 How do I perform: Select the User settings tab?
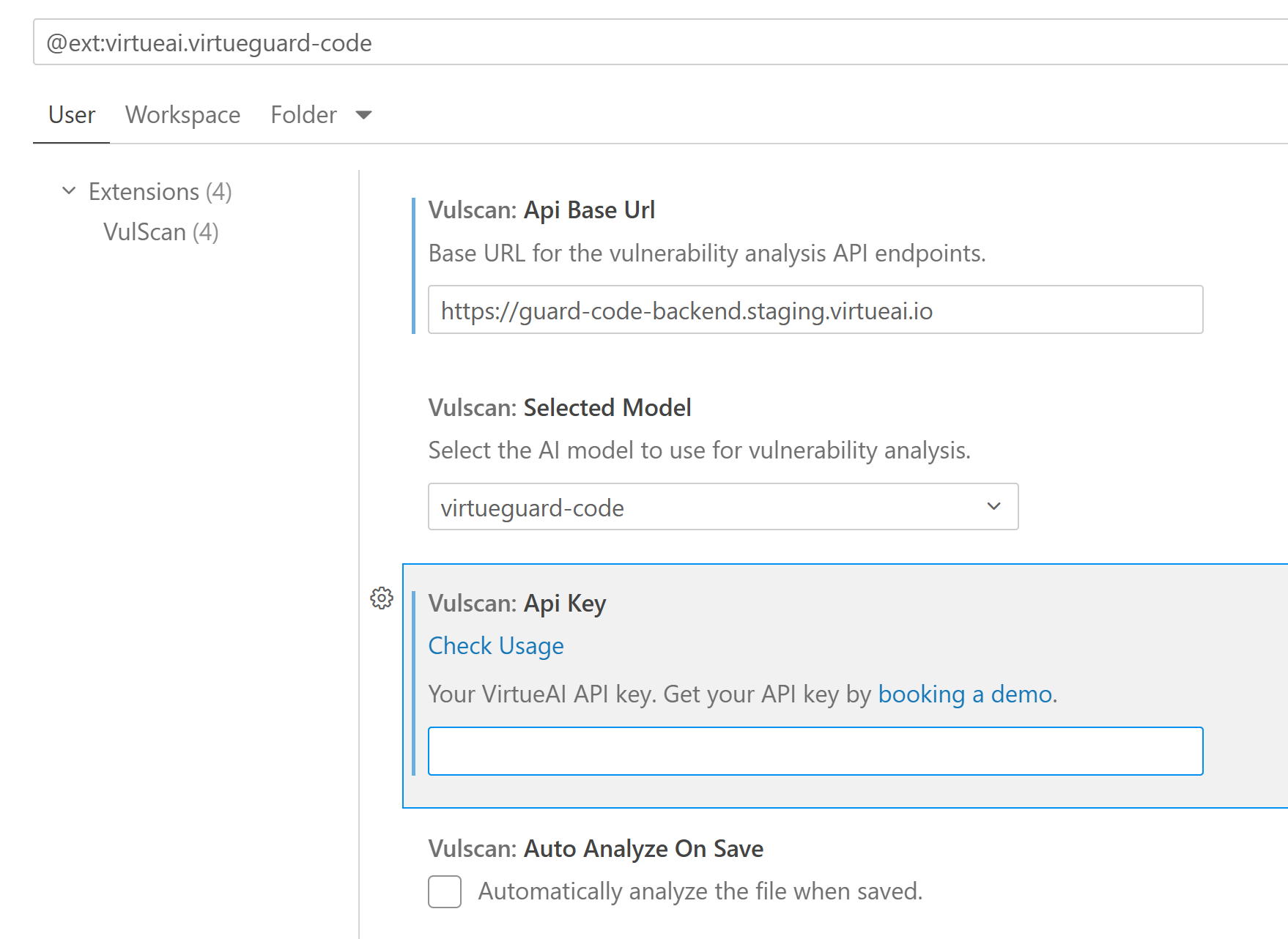(x=70, y=115)
